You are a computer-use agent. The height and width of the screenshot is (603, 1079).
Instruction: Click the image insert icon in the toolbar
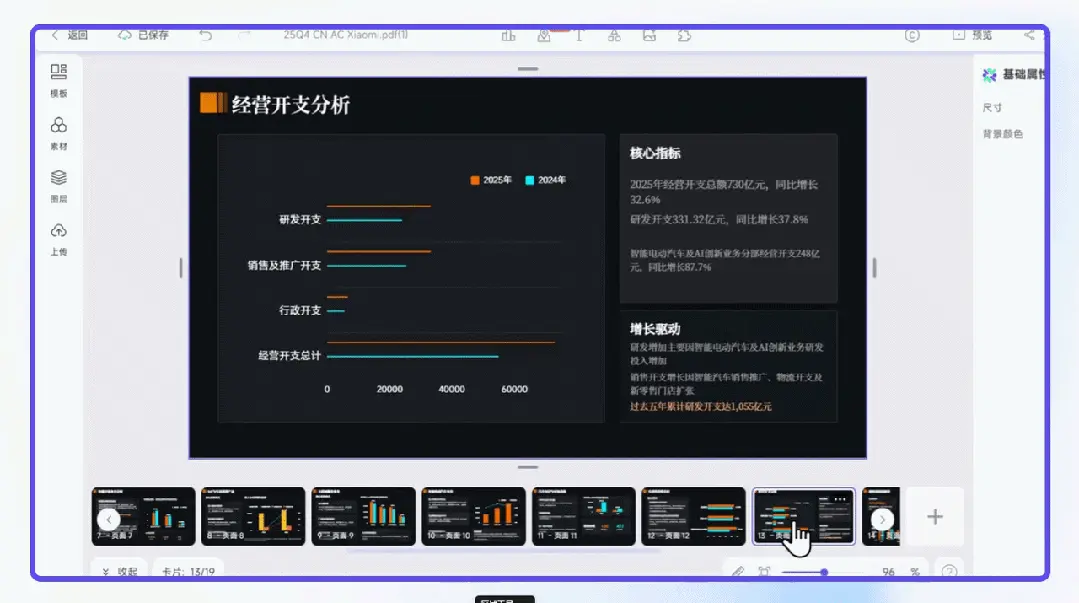point(648,35)
